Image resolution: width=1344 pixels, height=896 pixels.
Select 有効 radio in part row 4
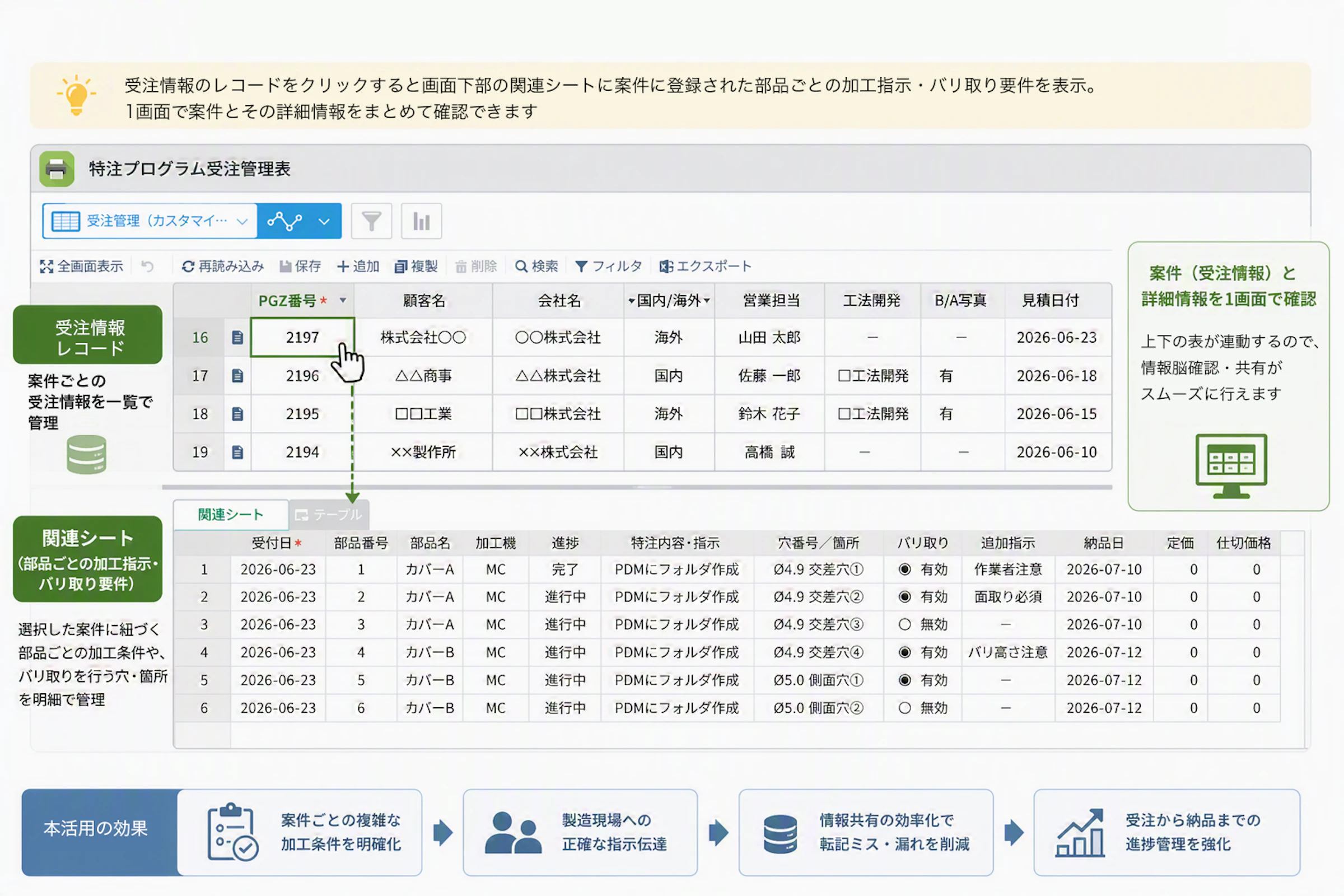click(904, 652)
